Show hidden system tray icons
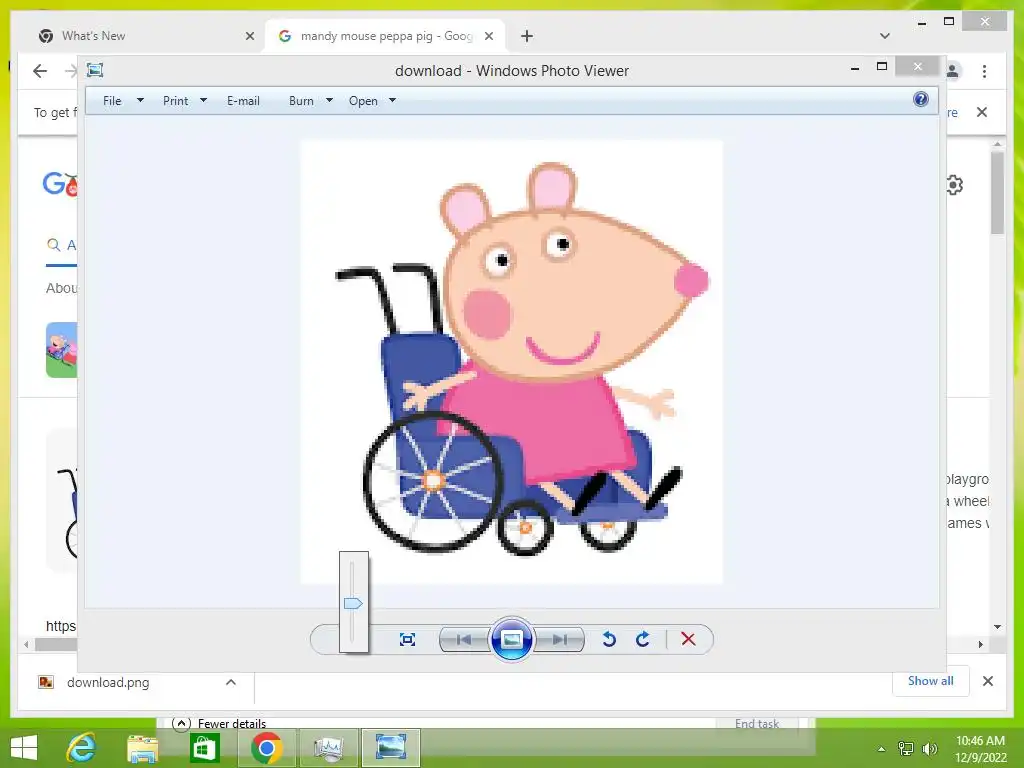Screen dimensions: 1024x768 point(882,748)
